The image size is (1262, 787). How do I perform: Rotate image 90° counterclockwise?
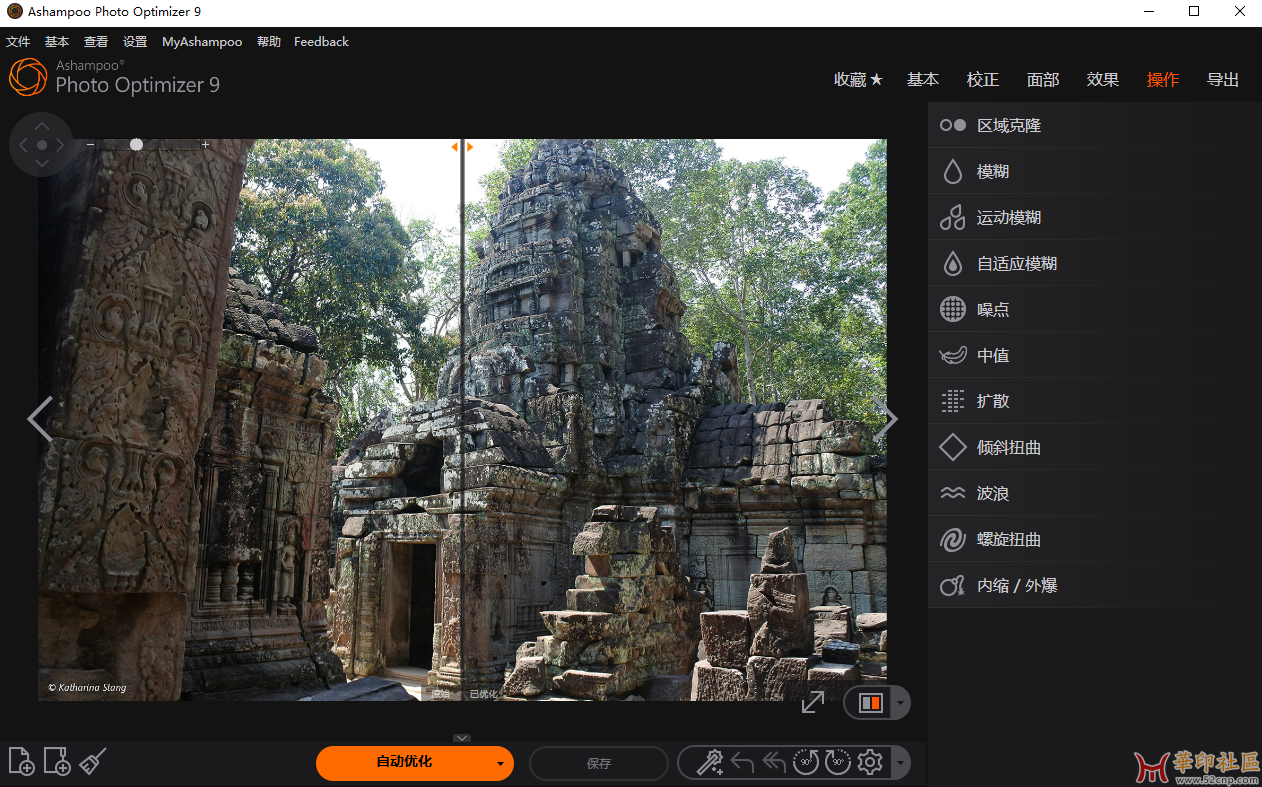point(806,763)
